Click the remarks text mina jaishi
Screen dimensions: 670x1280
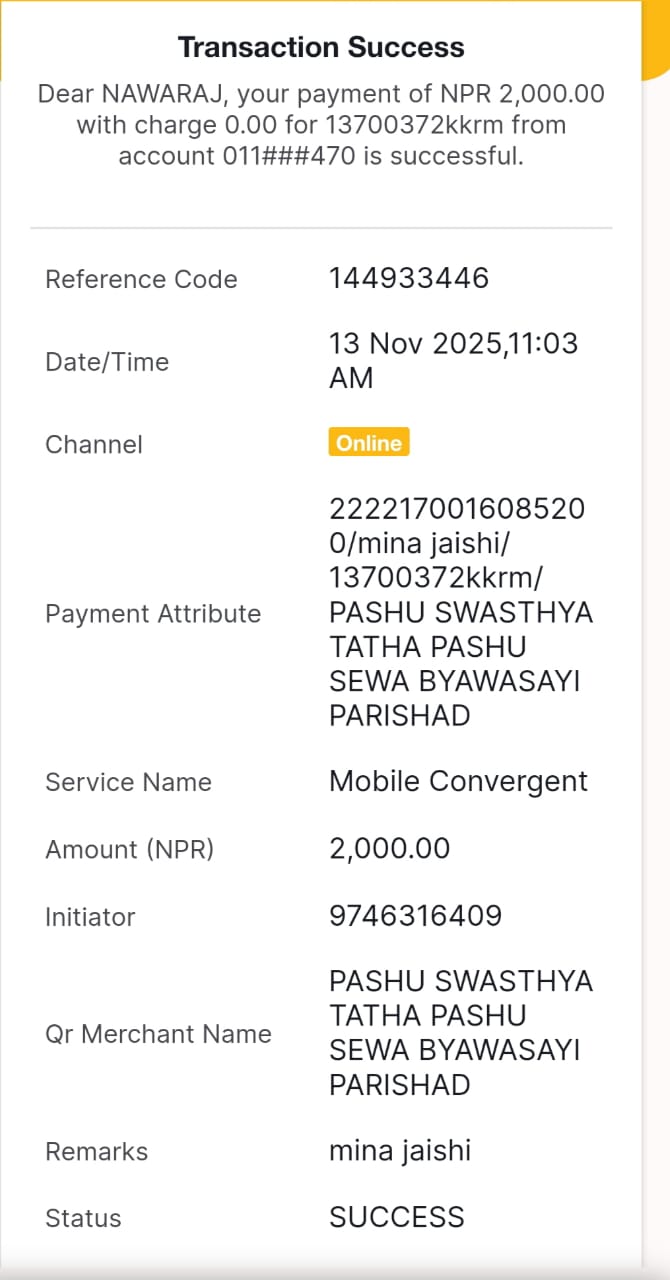coord(400,1151)
